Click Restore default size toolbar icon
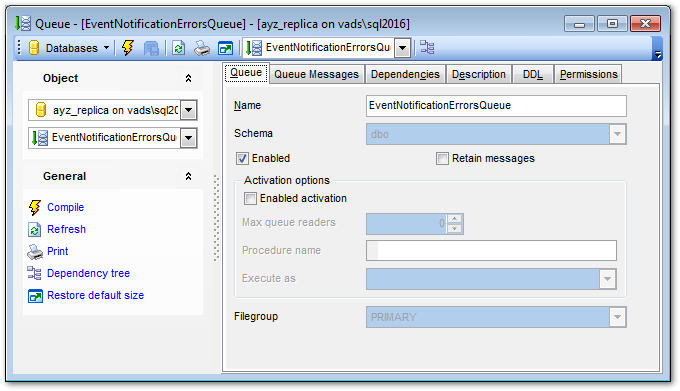 click(226, 48)
